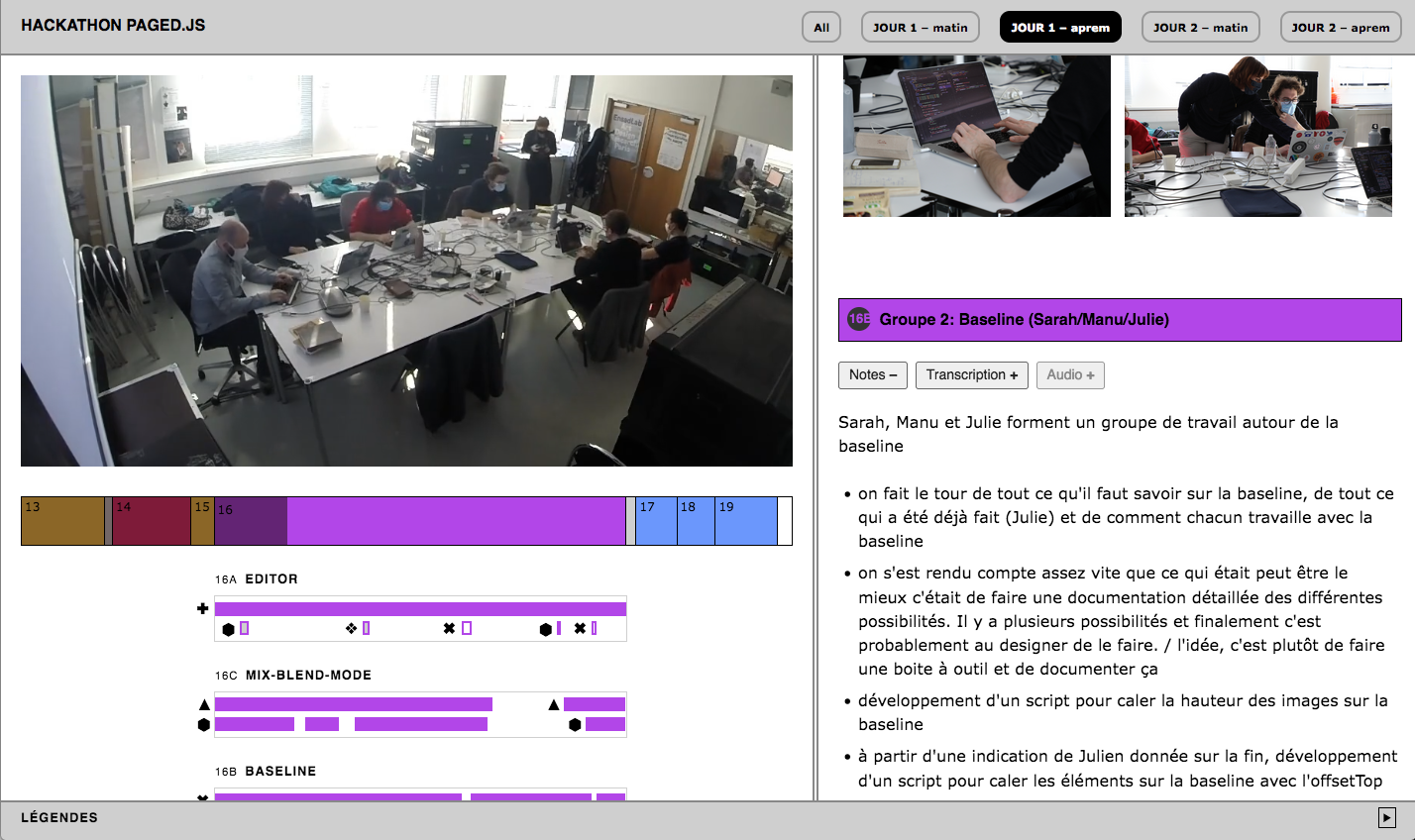
Task: Click the left triangle icon of Mix-Blend-Mode
Action: (x=204, y=704)
